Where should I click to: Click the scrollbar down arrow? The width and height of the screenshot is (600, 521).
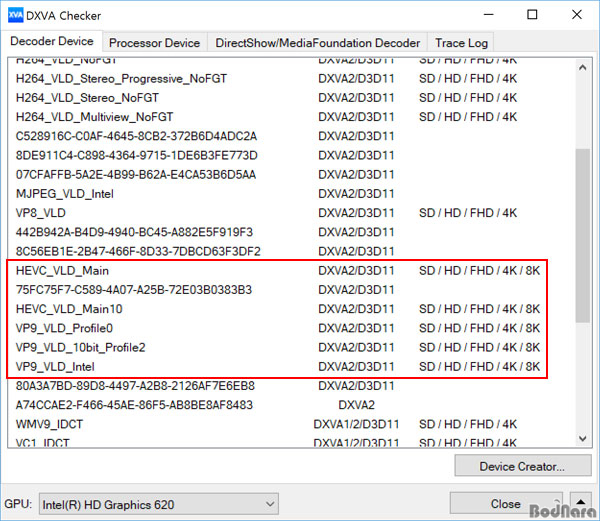pyautogui.click(x=583, y=436)
